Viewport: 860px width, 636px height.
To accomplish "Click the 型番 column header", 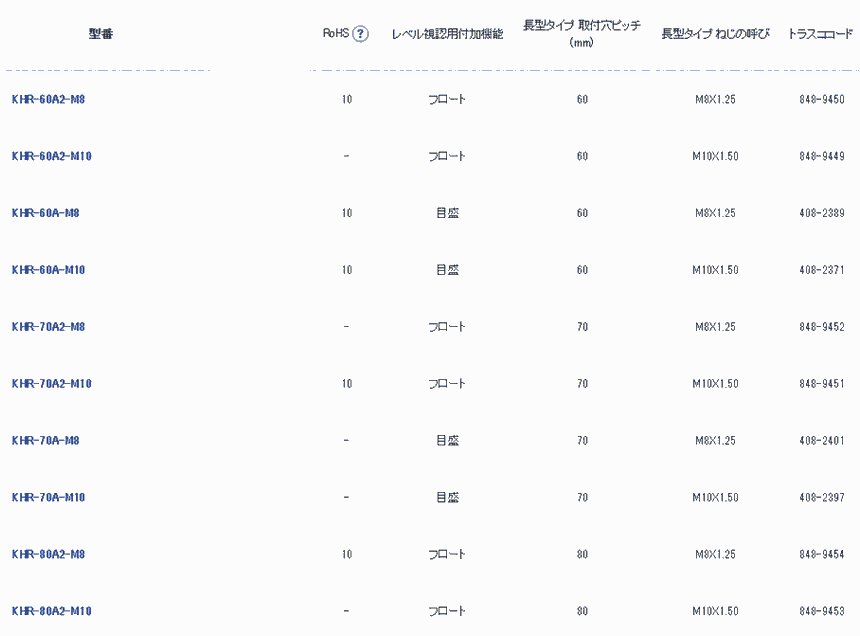I will (100, 34).
